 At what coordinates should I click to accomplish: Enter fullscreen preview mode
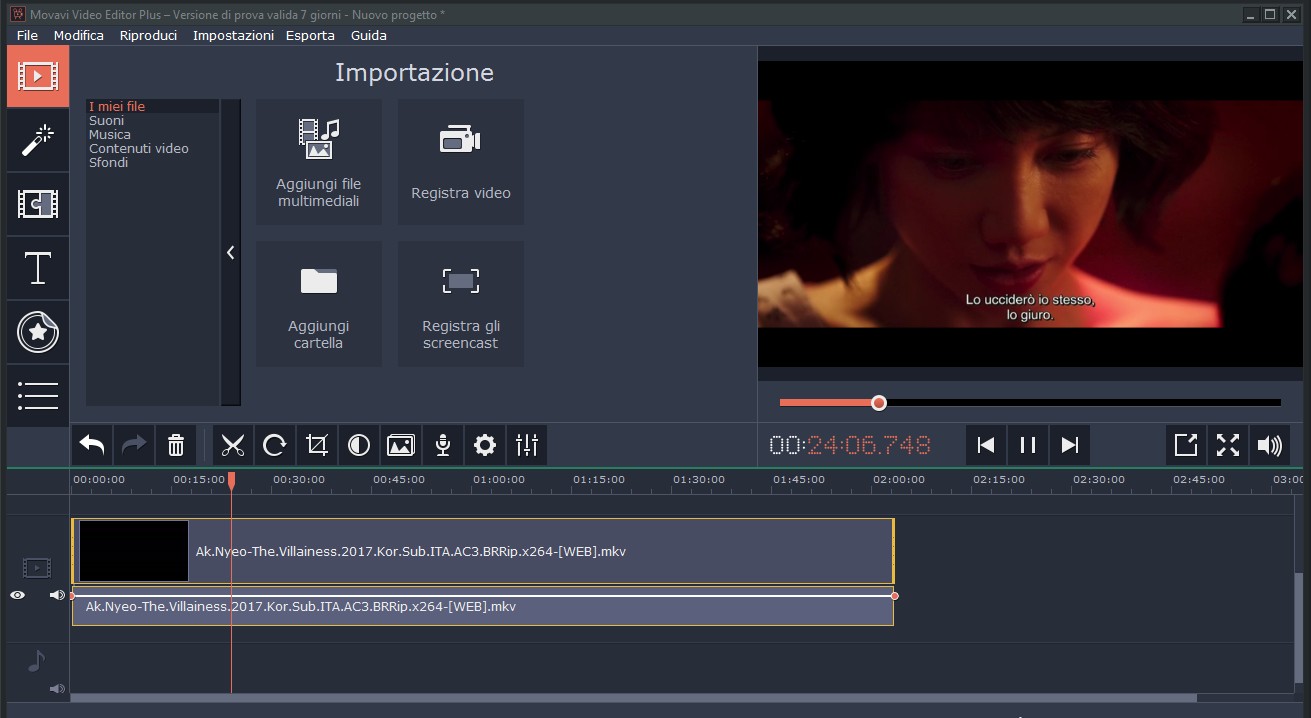click(1228, 445)
